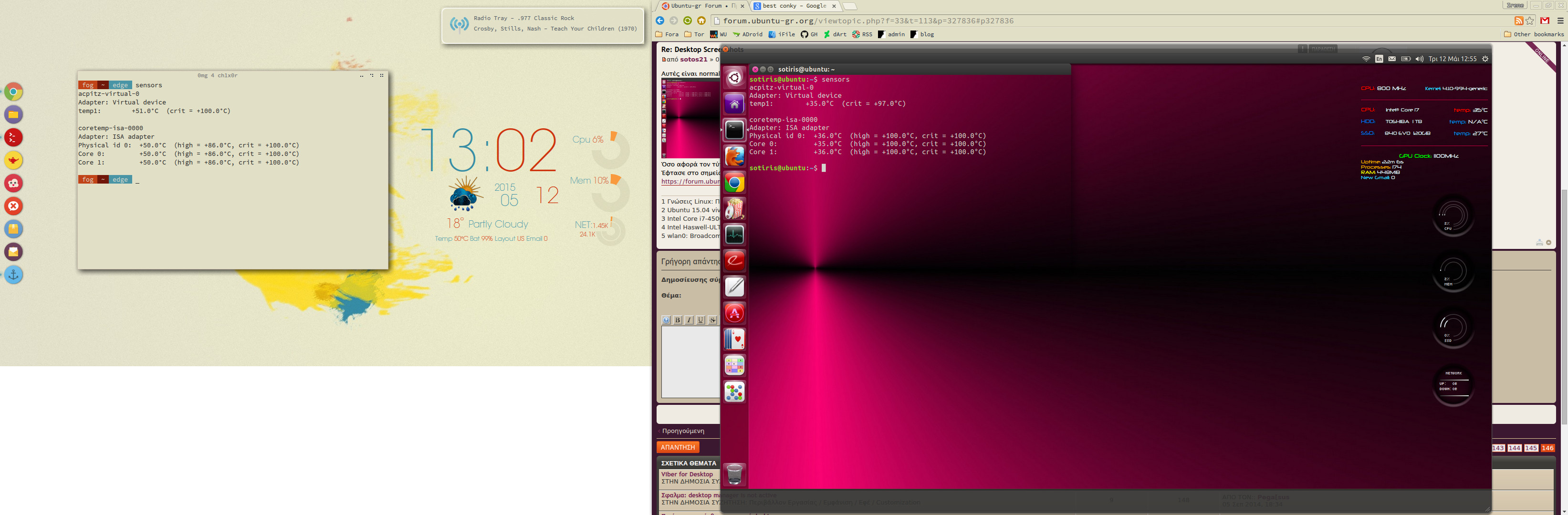Click the red X circle dock icon
The height and width of the screenshot is (515, 1568).
click(13, 206)
